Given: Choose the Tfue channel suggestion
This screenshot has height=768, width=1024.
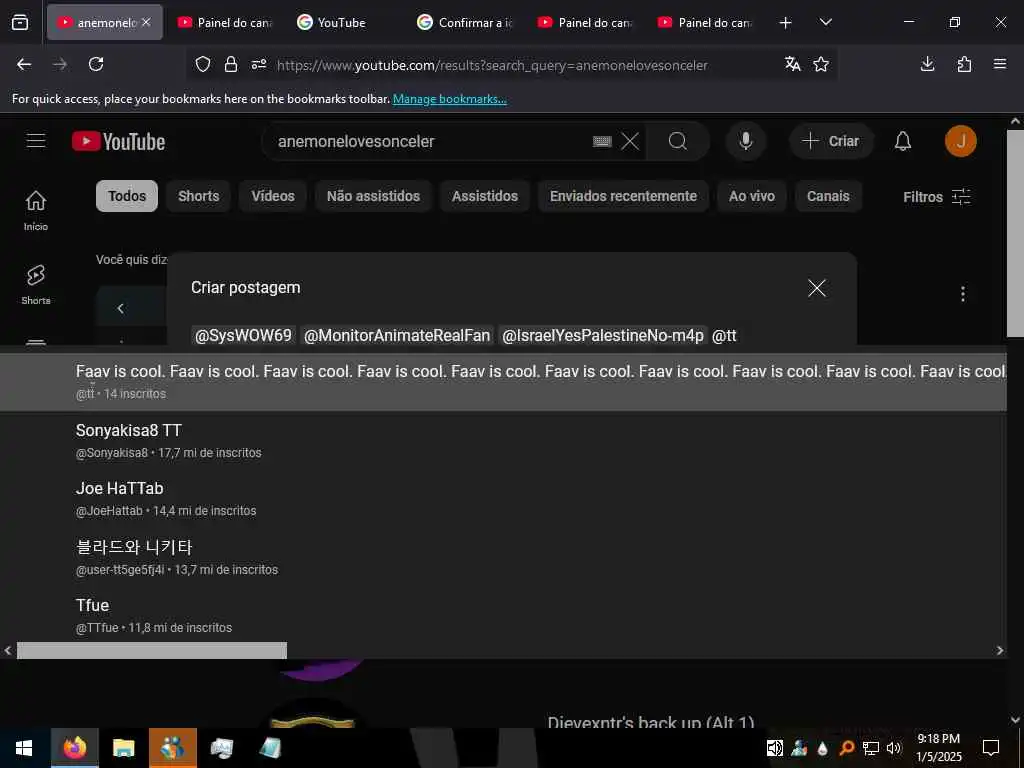Looking at the screenshot, I should coord(503,615).
